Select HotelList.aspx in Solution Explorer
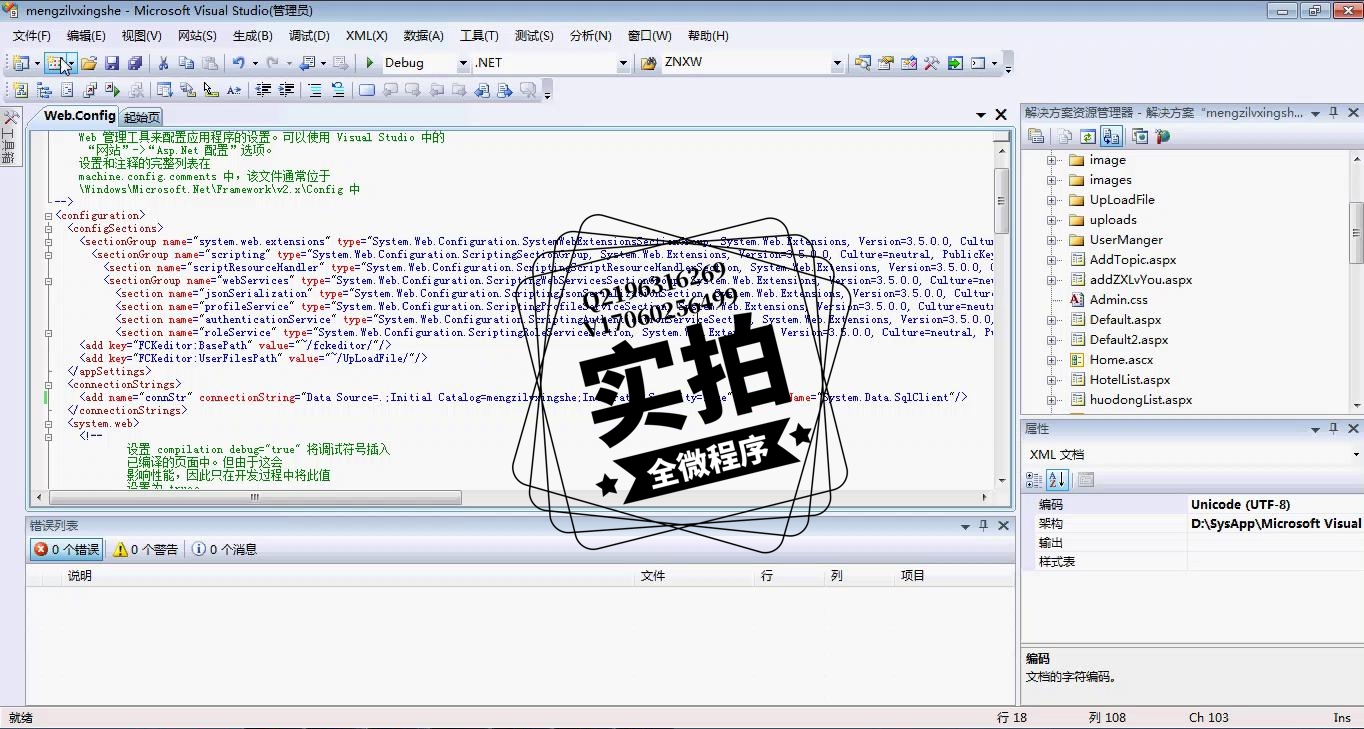Image resolution: width=1364 pixels, height=729 pixels. click(1129, 380)
